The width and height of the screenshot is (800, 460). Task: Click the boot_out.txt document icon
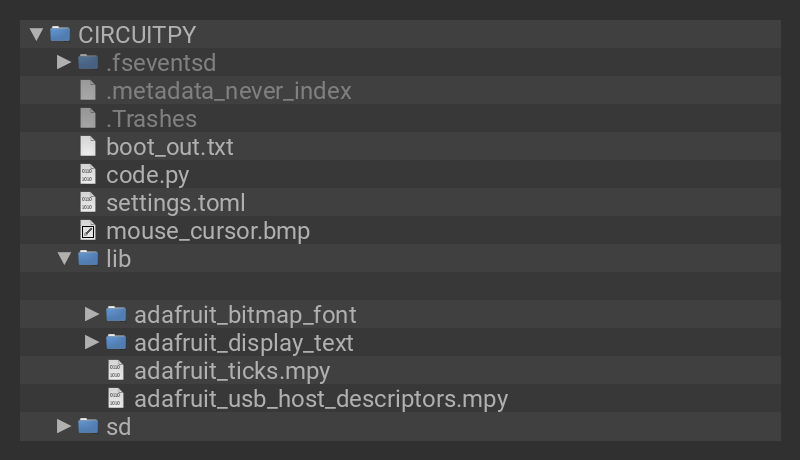pyautogui.click(x=88, y=146)
